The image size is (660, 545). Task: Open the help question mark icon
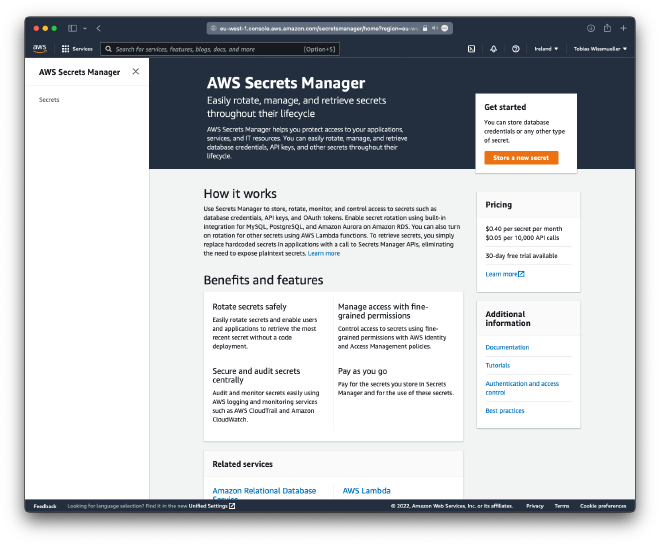click(515, 48)
